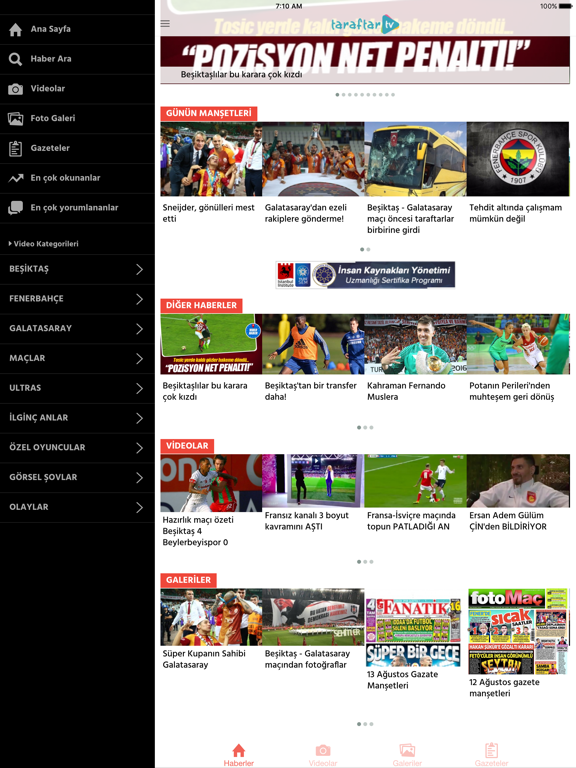576x768 pixels.
Task: Select En çok okunanlar trend icon
Action: [16, 178]
